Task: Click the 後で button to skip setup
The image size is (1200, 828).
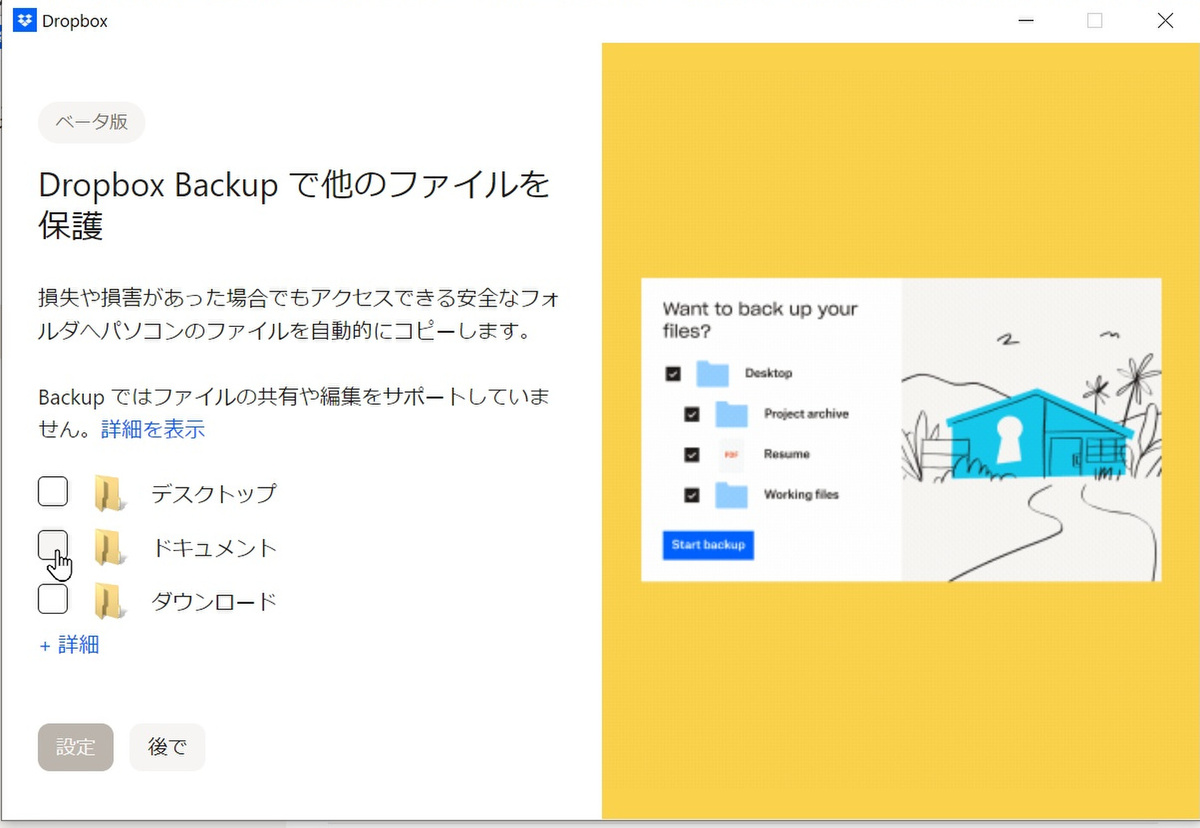Action: pos(167,747)
